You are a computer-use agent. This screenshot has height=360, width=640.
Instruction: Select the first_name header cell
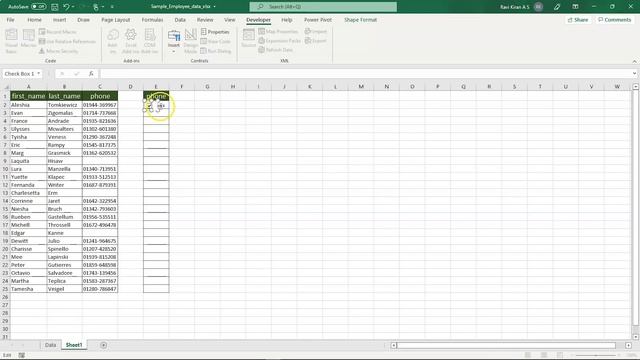pos(28,96)
